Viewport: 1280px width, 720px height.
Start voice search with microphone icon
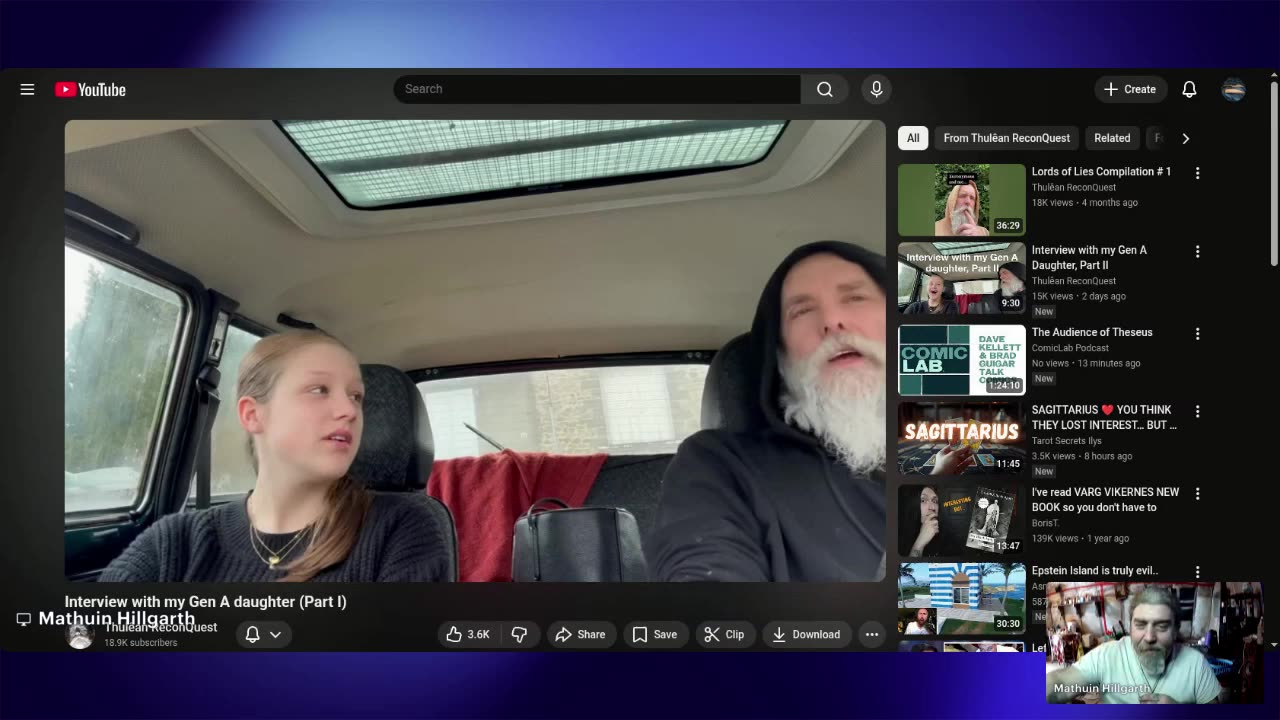[876, 89]
